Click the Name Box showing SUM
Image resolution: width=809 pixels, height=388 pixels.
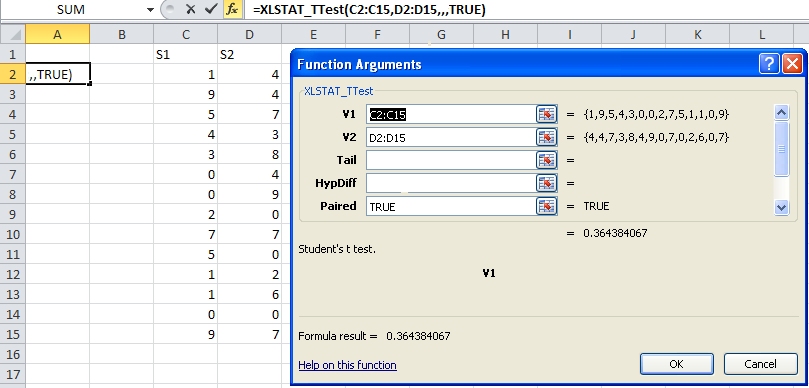coord(72,9)
